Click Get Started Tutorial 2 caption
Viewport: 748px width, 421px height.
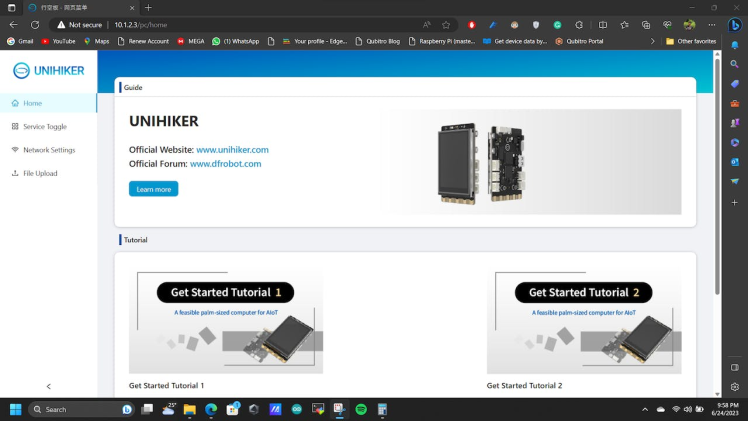click(x=524, y=385)
